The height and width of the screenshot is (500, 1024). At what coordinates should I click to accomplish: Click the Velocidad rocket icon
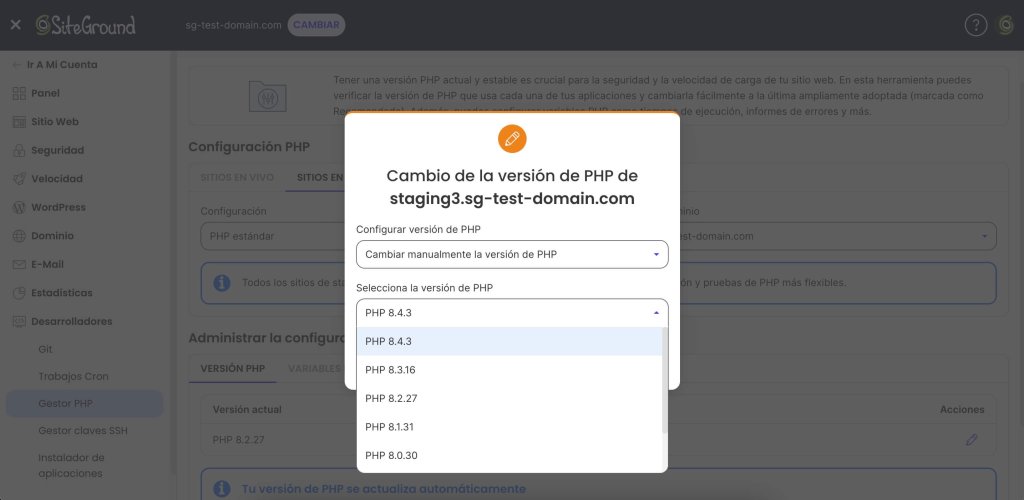point(19,179)
